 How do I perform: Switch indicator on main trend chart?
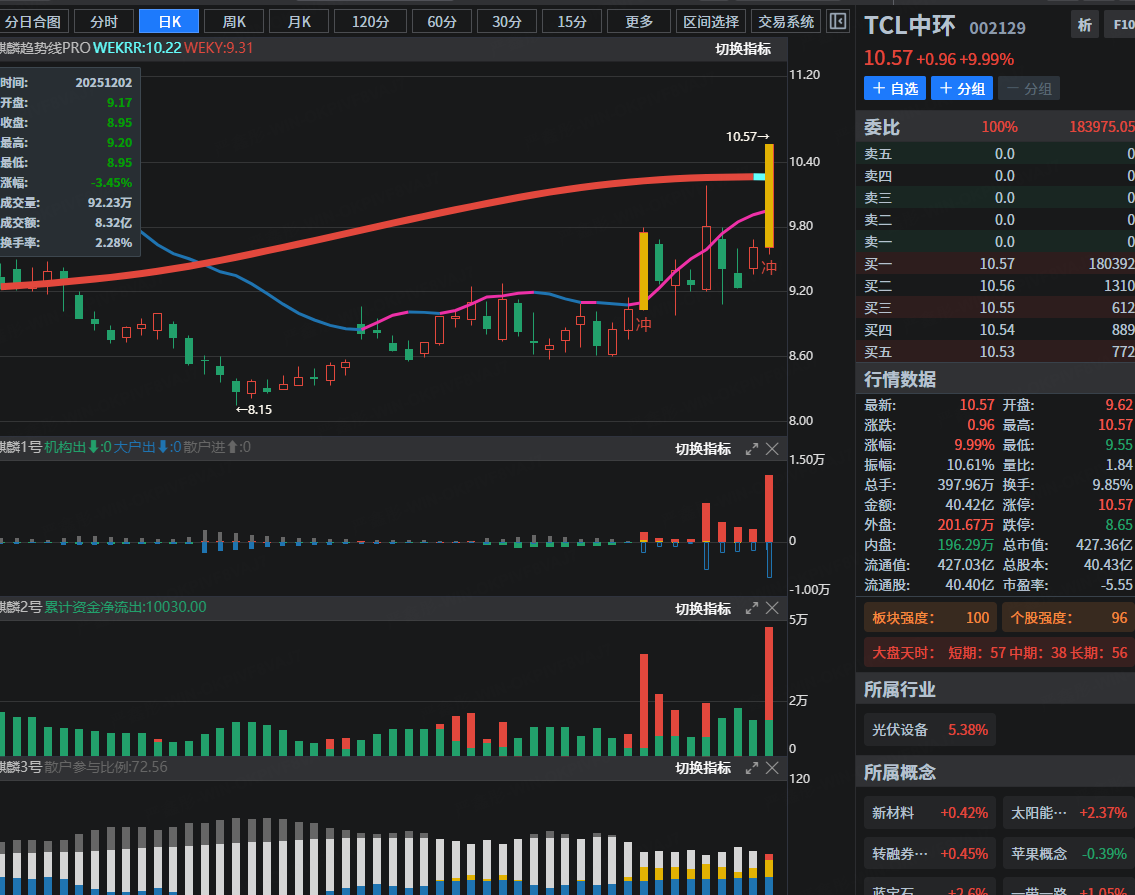tap(743, 48)
